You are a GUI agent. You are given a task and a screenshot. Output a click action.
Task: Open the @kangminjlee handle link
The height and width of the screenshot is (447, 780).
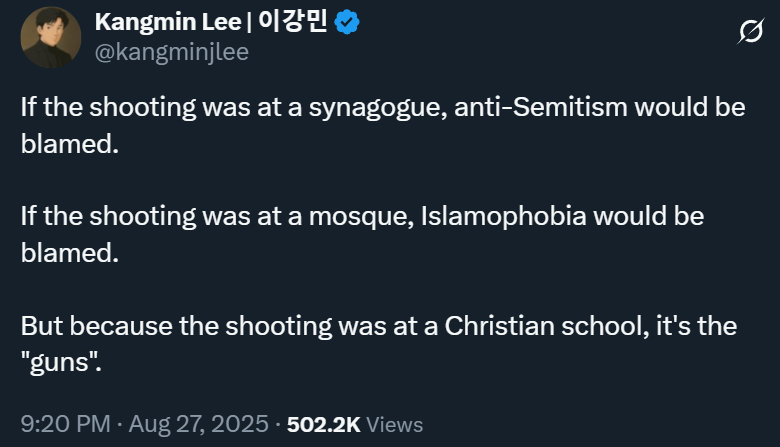[170, 52]
